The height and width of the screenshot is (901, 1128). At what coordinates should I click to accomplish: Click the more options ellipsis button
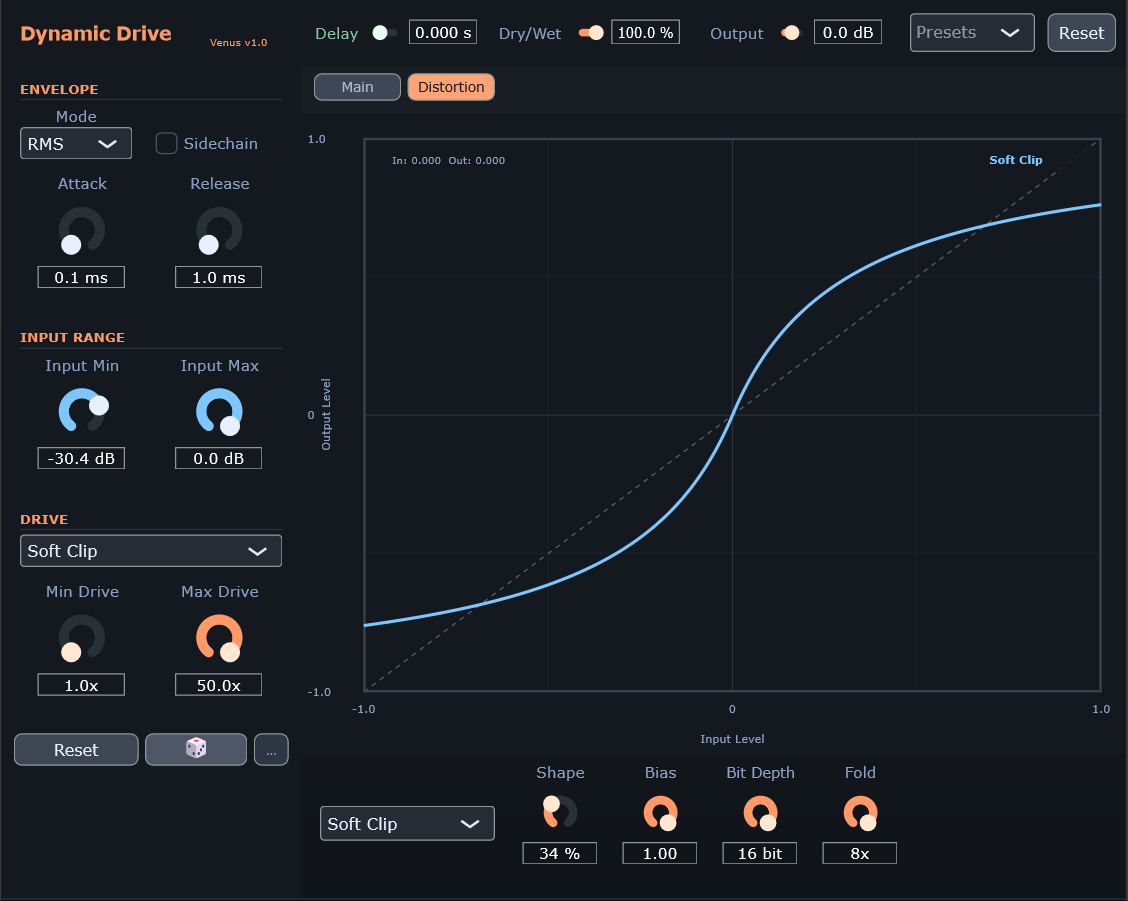tap(271, 750)
